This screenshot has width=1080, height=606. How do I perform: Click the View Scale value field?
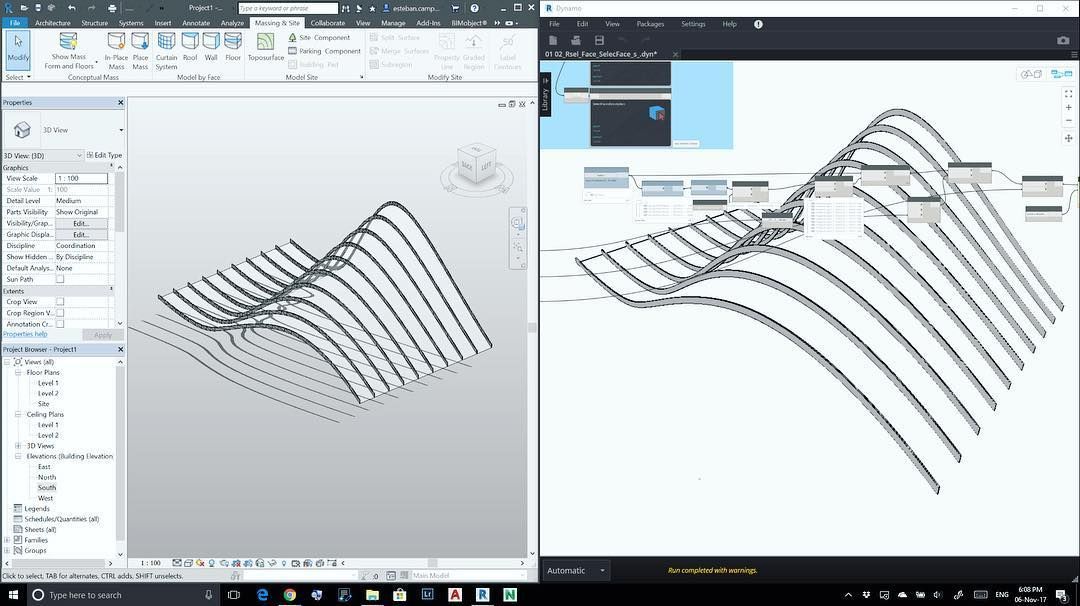point(81,178)
